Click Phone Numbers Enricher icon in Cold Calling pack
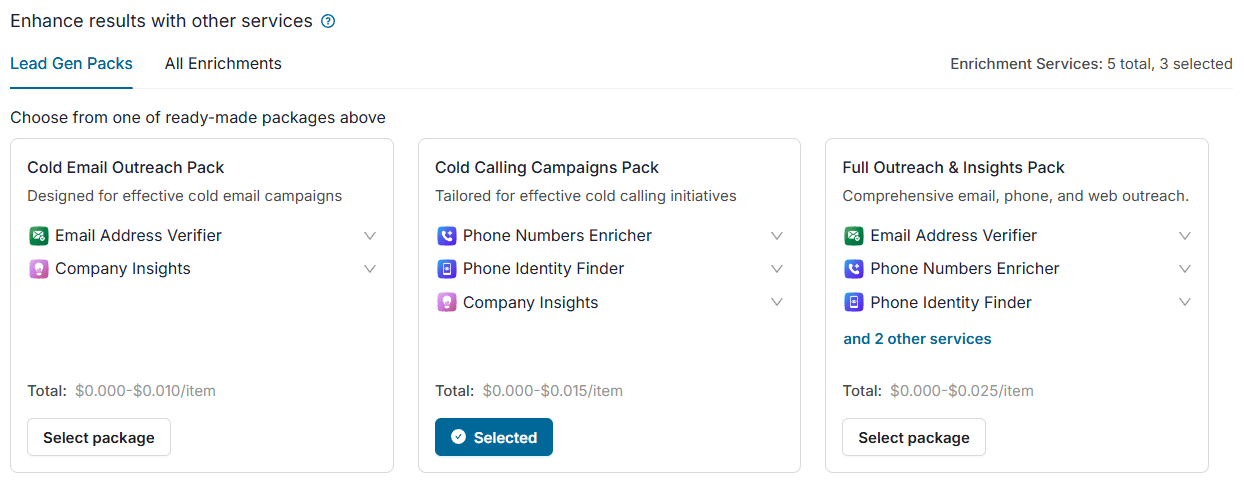This screenshot has width=1244, height=486. 447,236
